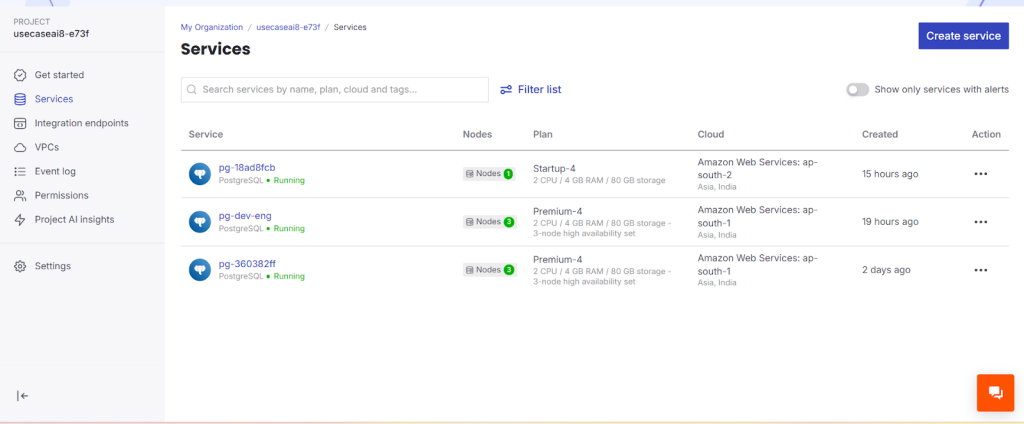
Task: Click the Project AI insights lightning icon
Action: tap(20, 219)
